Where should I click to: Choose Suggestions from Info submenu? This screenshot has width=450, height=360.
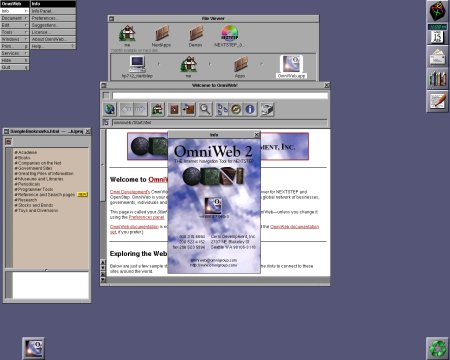(53, 25)
